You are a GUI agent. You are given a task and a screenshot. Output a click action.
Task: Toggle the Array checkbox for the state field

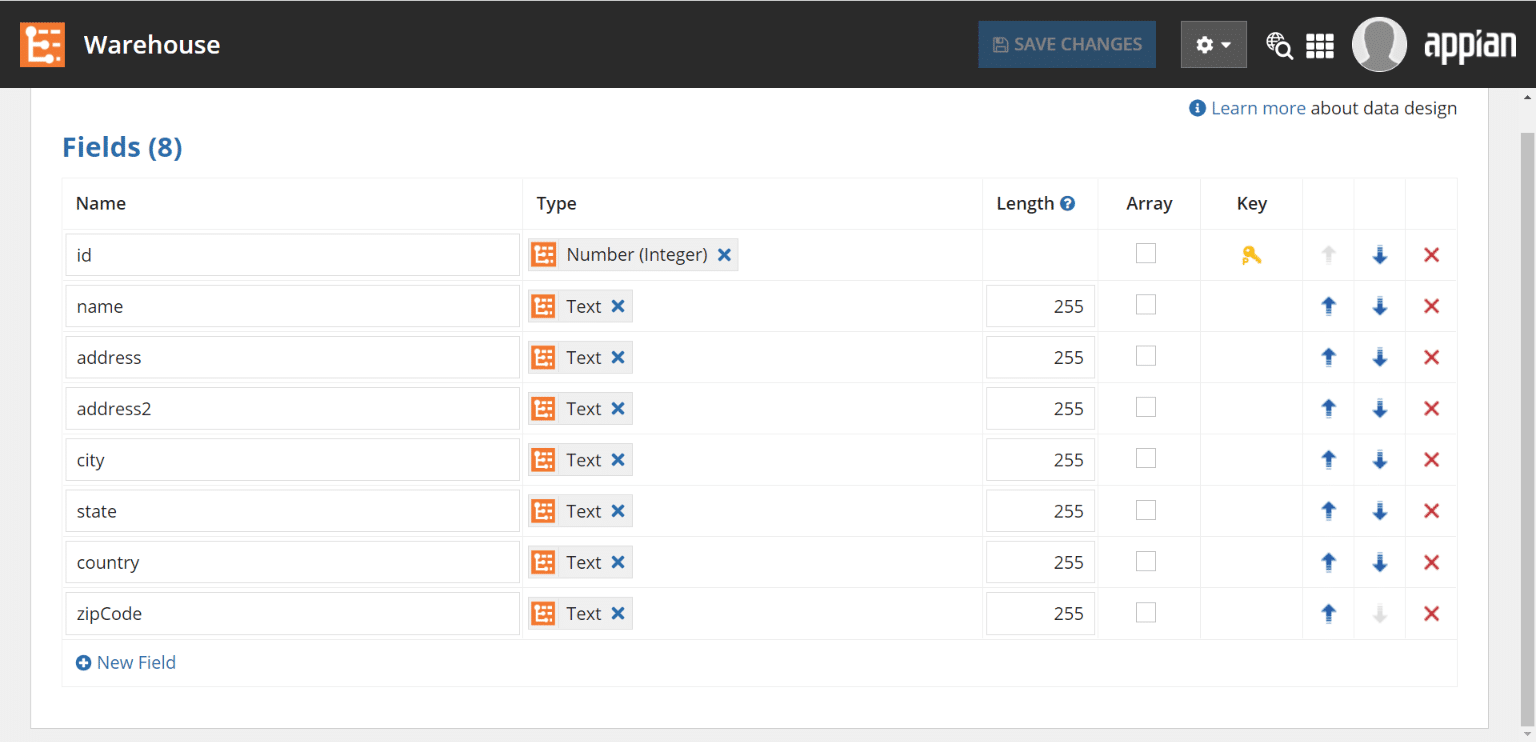click(x=1145, y=509)
